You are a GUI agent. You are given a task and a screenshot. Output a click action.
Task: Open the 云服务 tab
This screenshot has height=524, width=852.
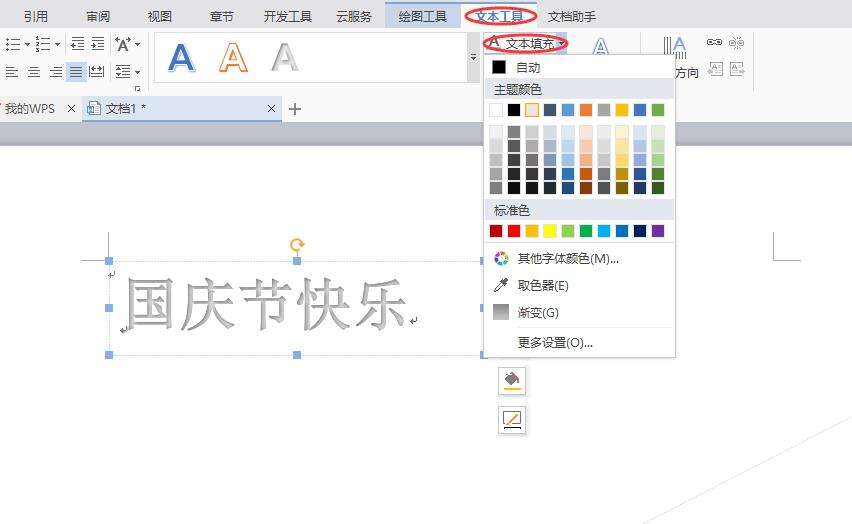pyautogui.click(x=354, y=16)
